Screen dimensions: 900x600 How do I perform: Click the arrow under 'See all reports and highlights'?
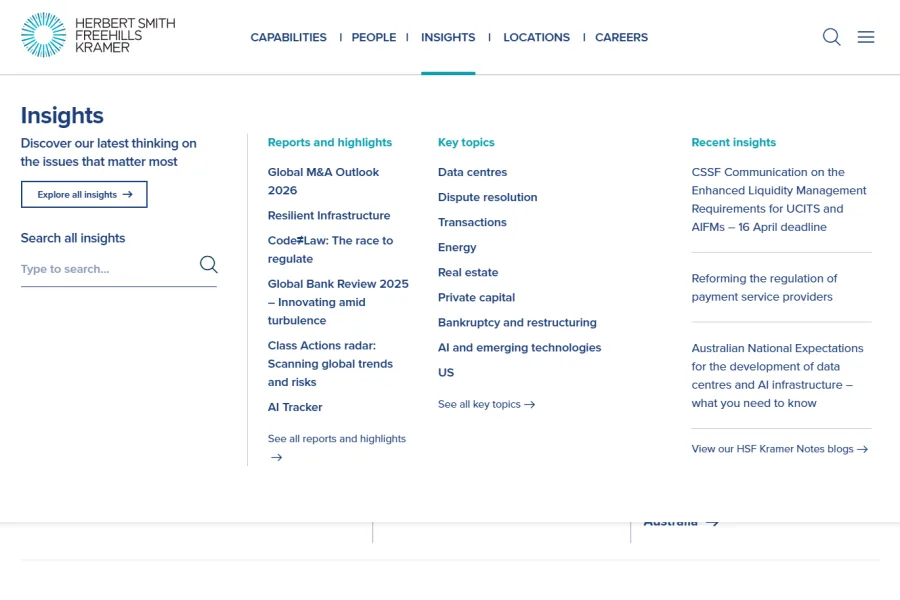(x=276, y=457)
